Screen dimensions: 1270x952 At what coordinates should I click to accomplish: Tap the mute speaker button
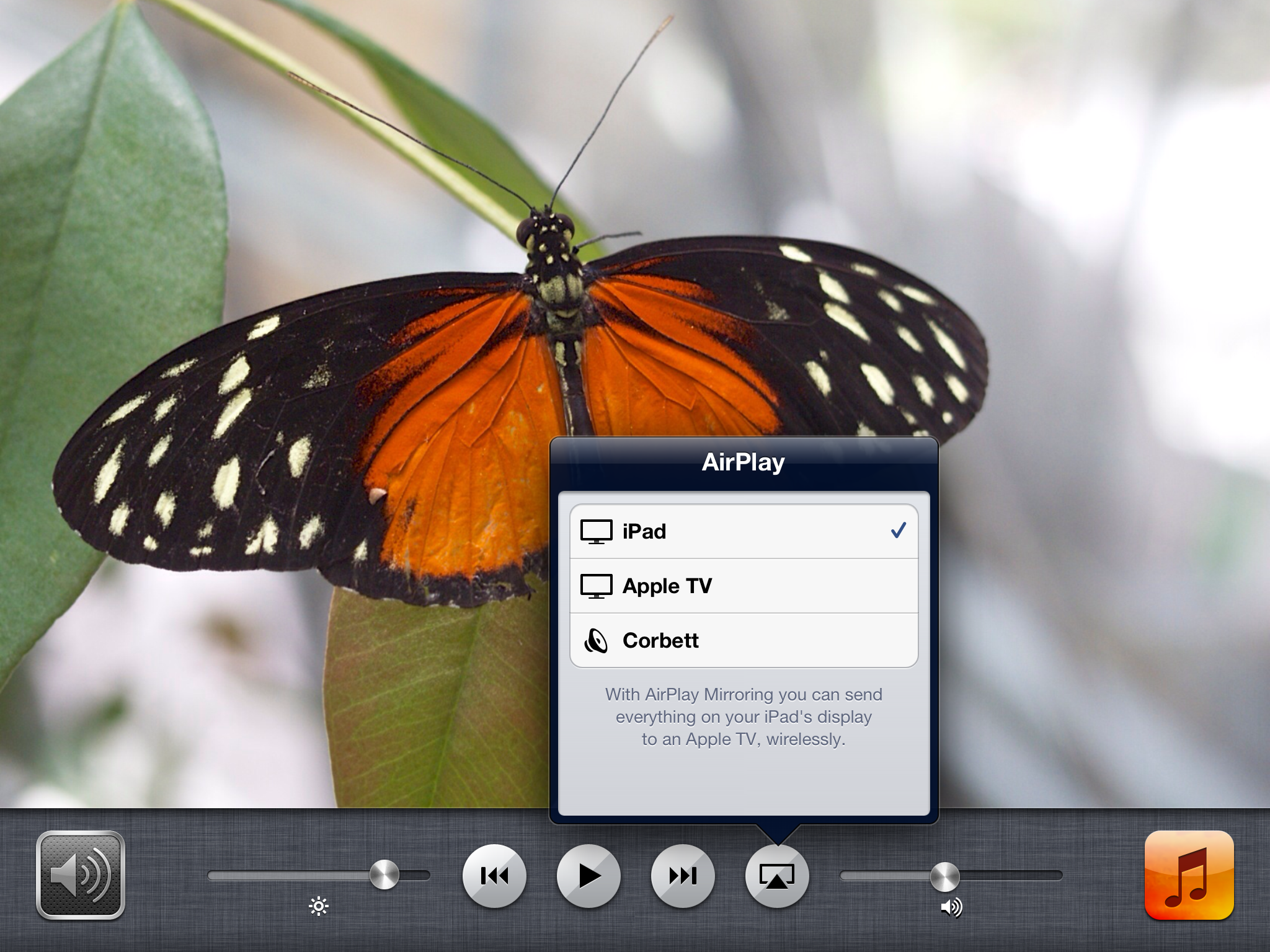pos(81,875)
